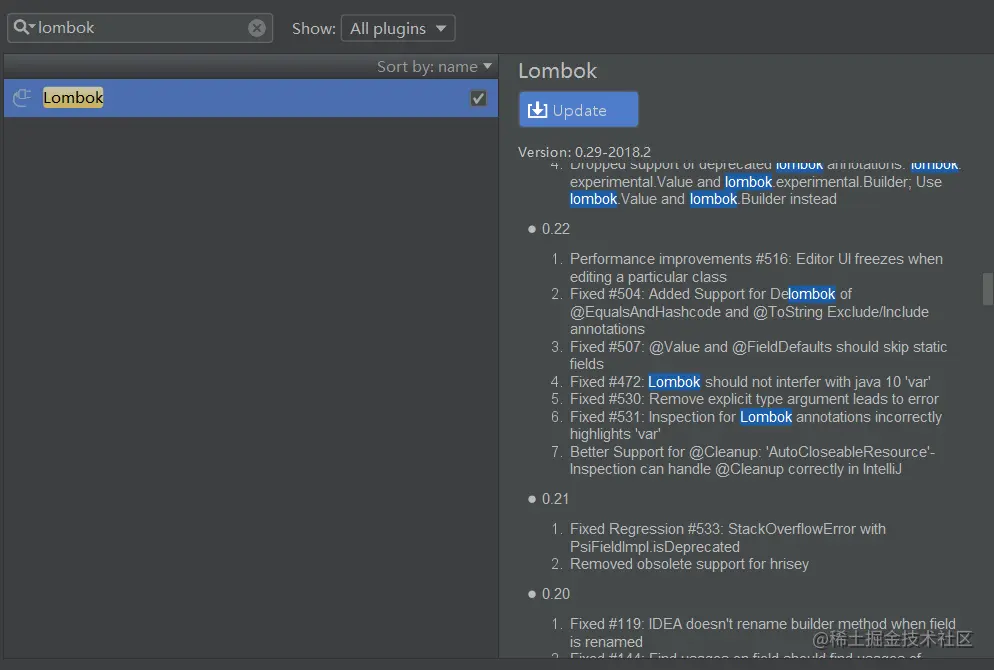Click the 'Show:' label

point(314,29)
